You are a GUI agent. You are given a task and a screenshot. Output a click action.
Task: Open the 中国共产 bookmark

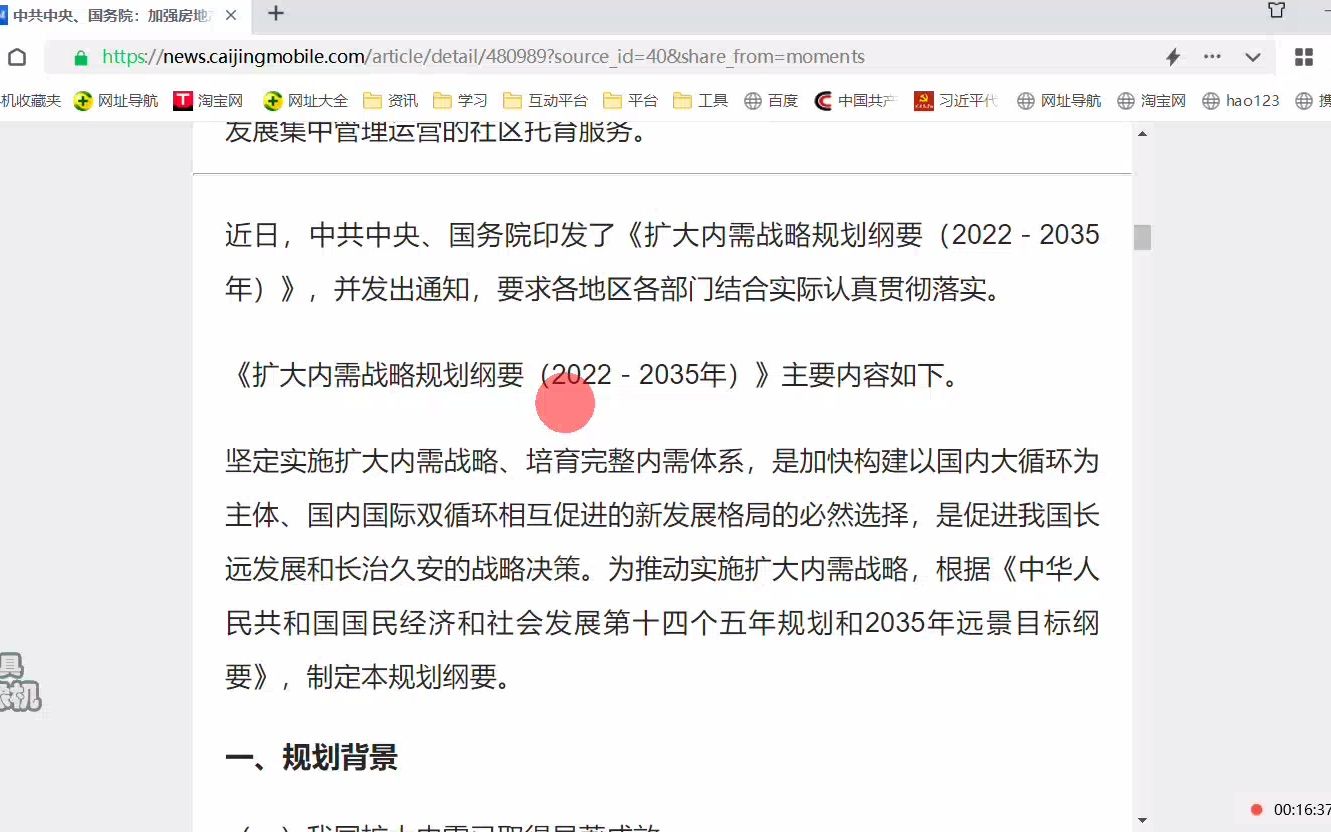tap(856, 100)
